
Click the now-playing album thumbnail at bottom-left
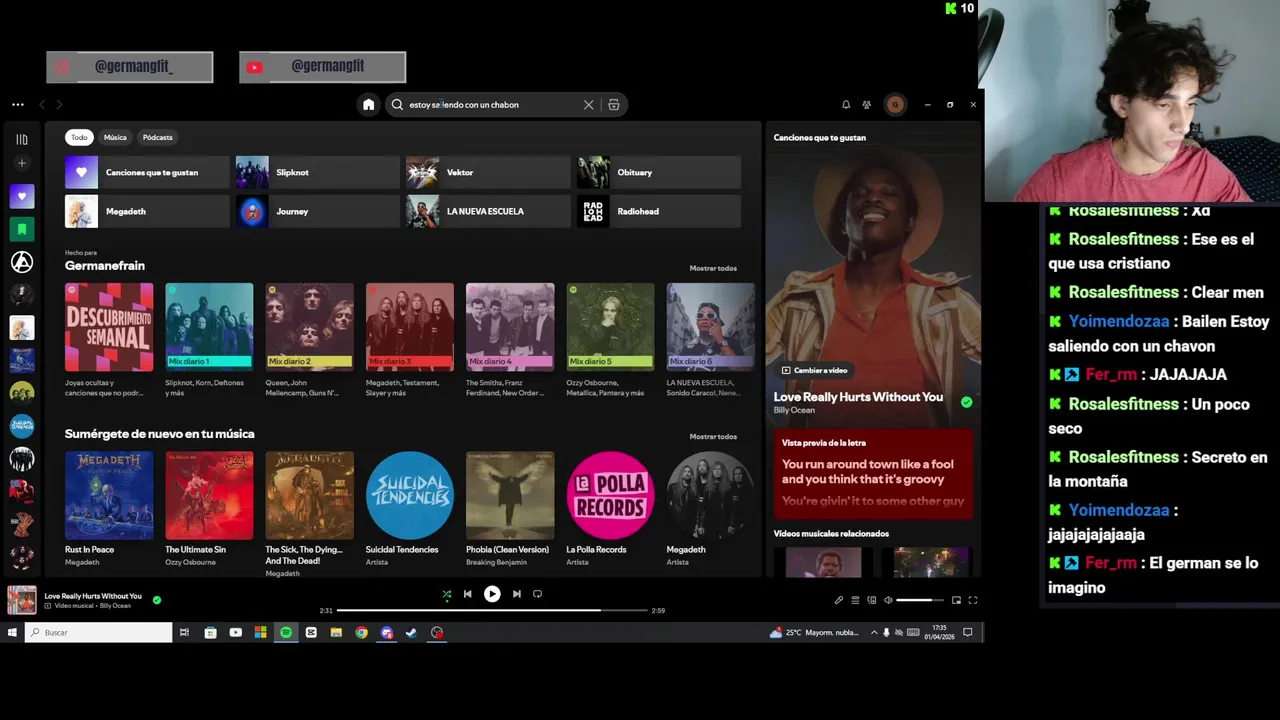pyautogui.click(x=22, y=600)
